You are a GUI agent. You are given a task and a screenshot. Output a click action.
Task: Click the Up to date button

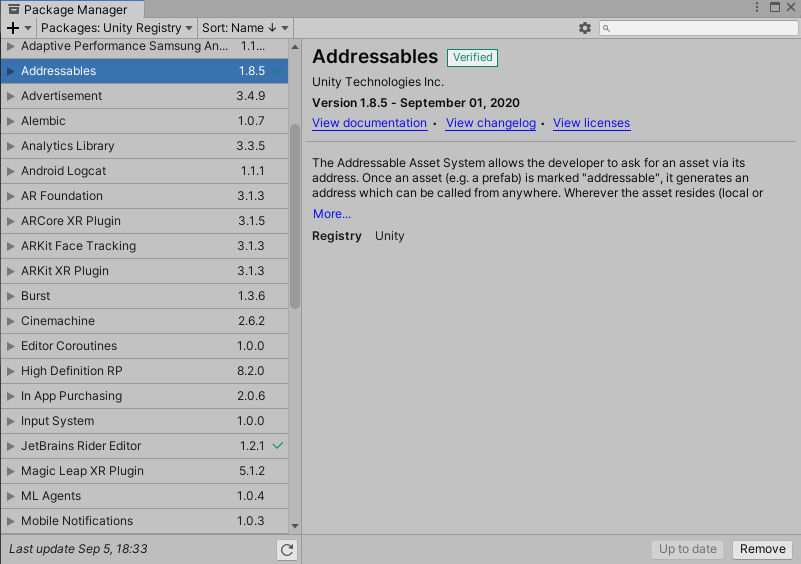click(x=687, y=549)
